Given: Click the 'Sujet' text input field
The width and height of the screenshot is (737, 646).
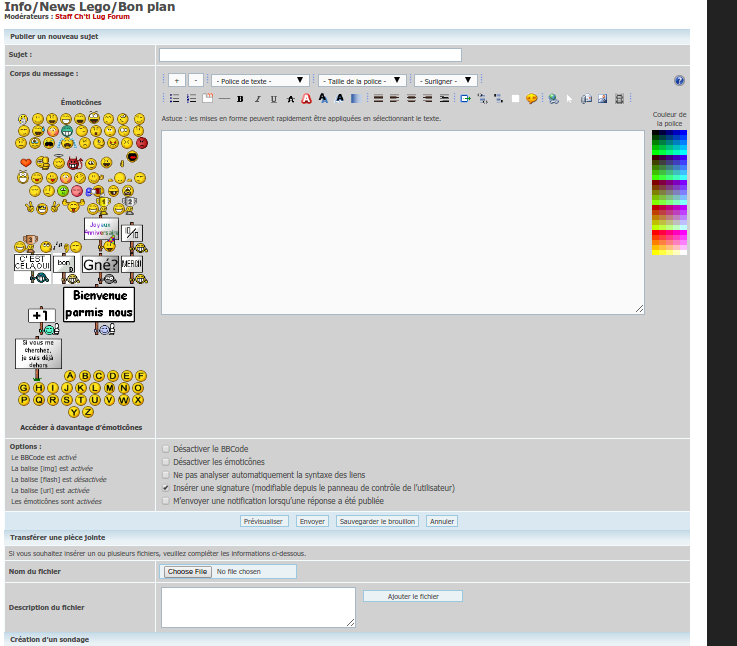Looking at the screenshot, I should 310,55.
